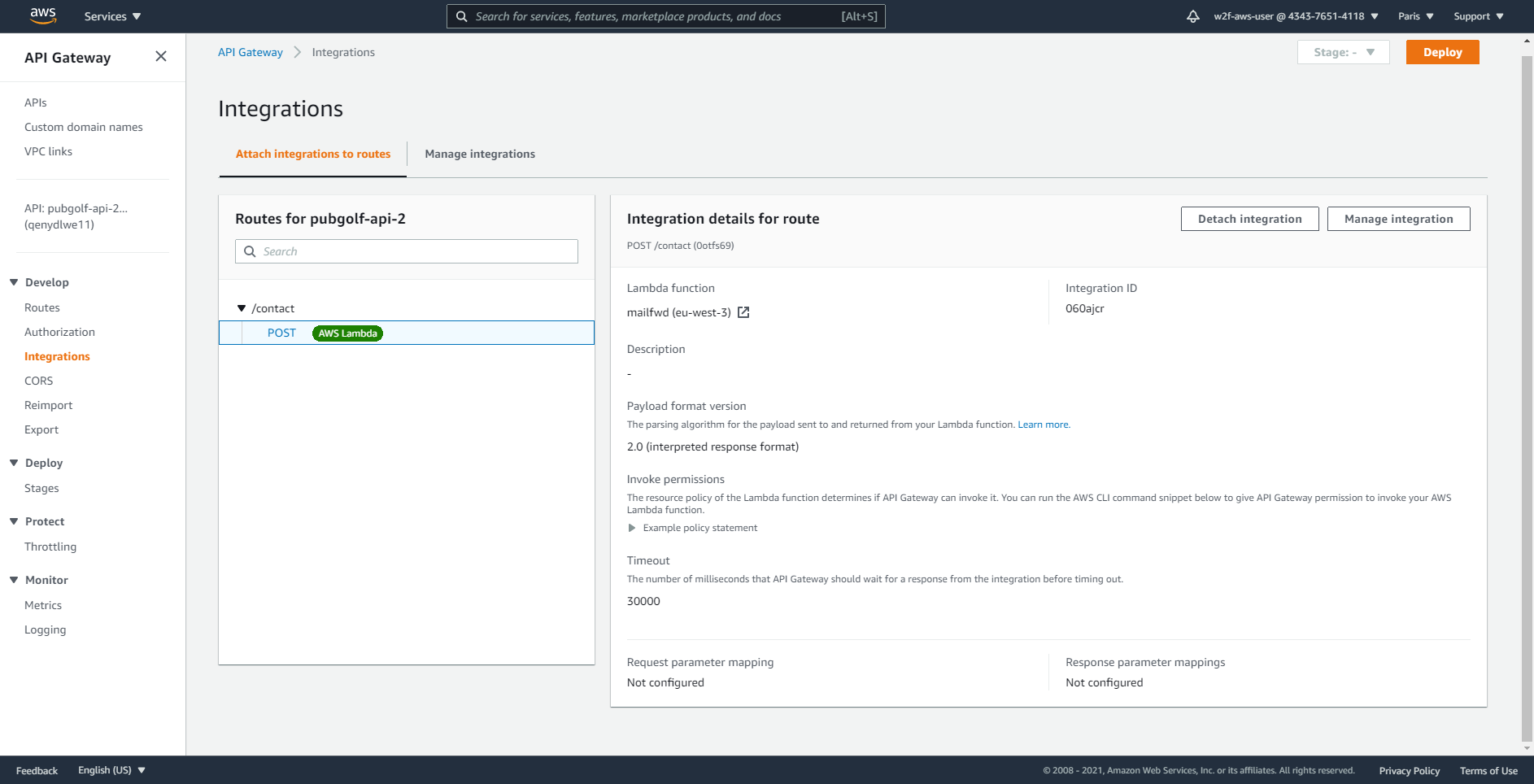Open Logging in sidebar
This screenshot has height=784, width=1534.
click(46, 629)
